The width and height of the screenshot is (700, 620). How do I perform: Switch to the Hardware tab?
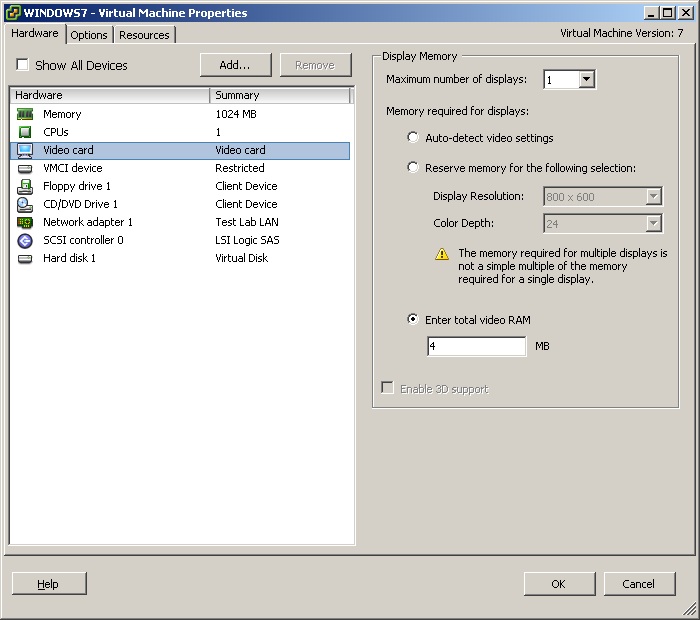click(x=35, y=33)
